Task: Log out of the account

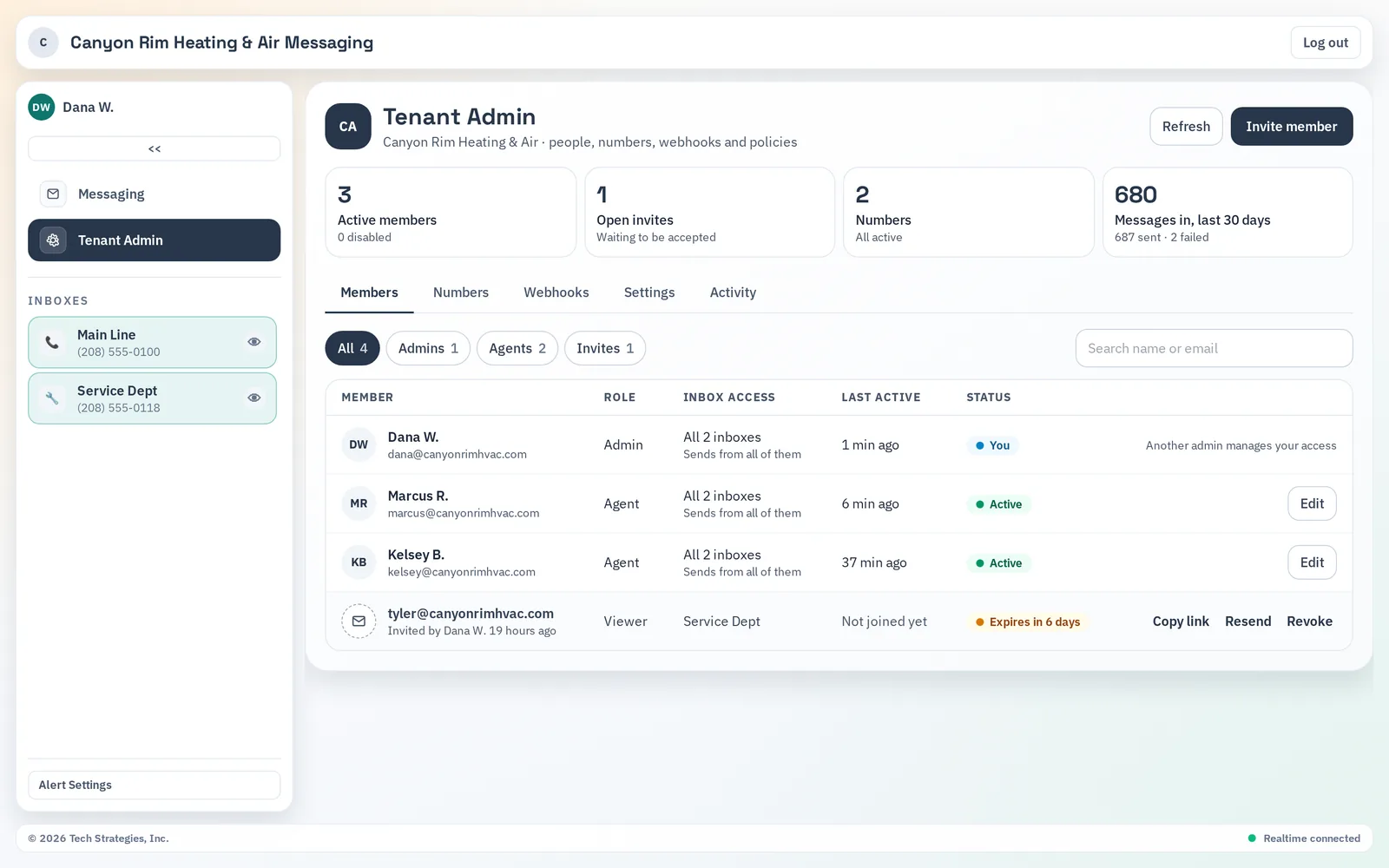Action: tap(1326, 43)
